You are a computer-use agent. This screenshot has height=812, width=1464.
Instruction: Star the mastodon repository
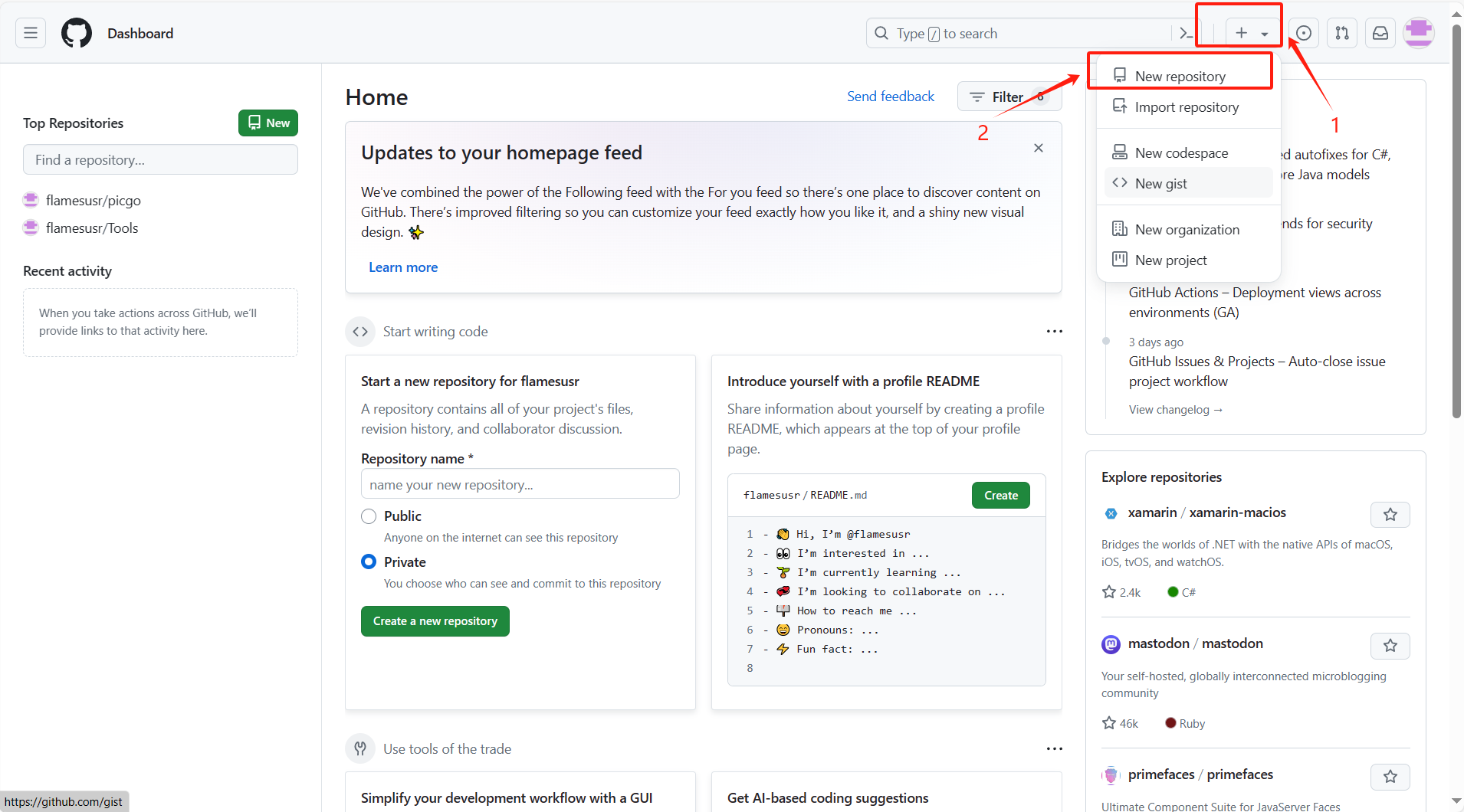[x=1390, y=646]
